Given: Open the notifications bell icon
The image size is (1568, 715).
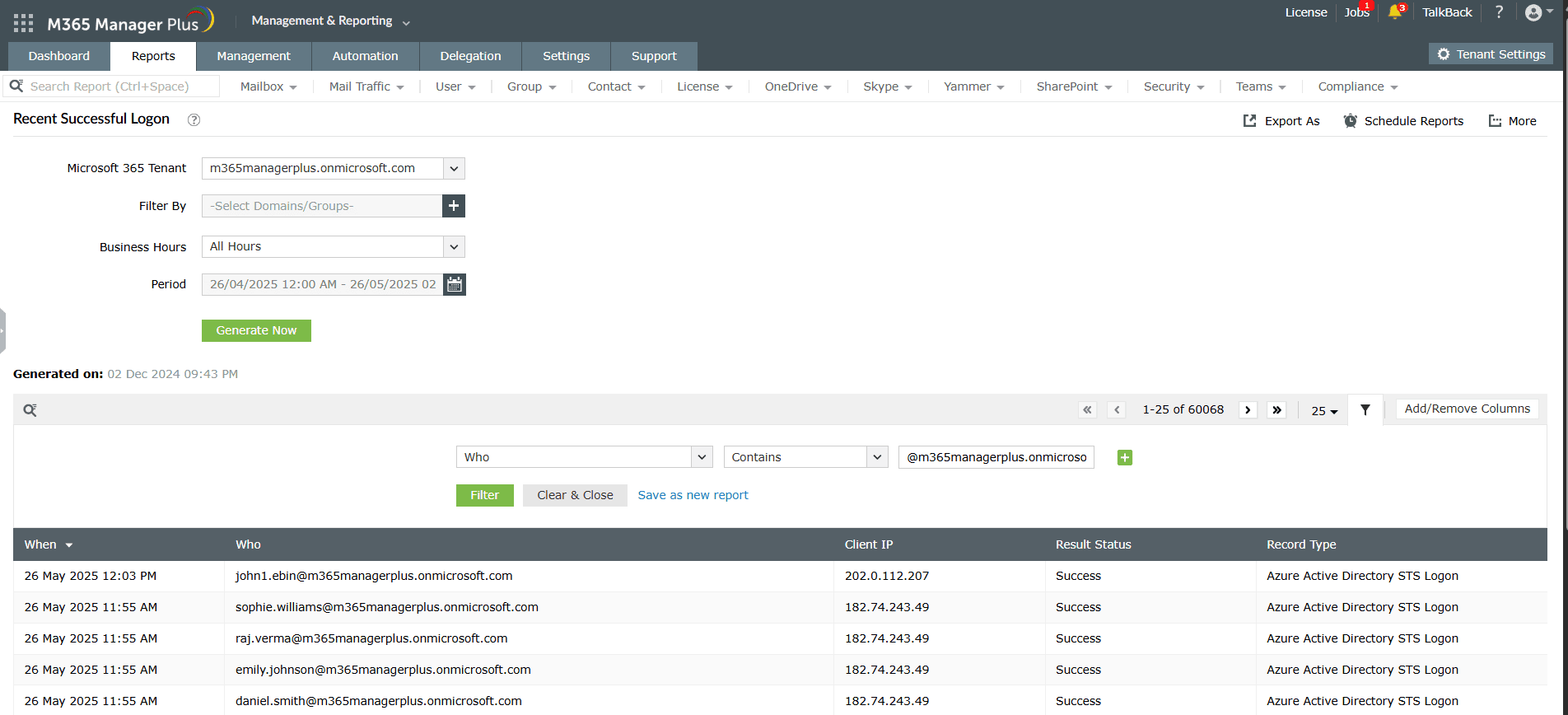Looking at the screenshot, I should click(x=1394, y=12).
